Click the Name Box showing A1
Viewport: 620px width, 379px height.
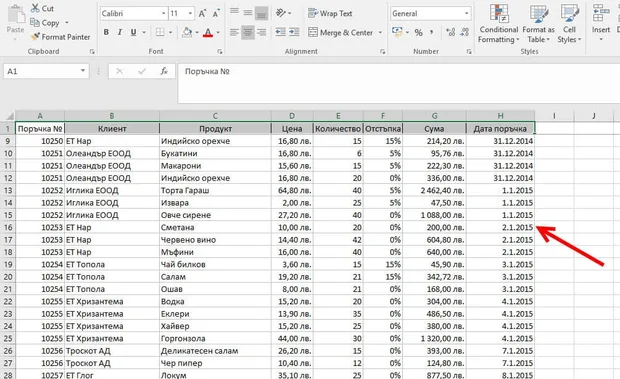click(41, 71)
